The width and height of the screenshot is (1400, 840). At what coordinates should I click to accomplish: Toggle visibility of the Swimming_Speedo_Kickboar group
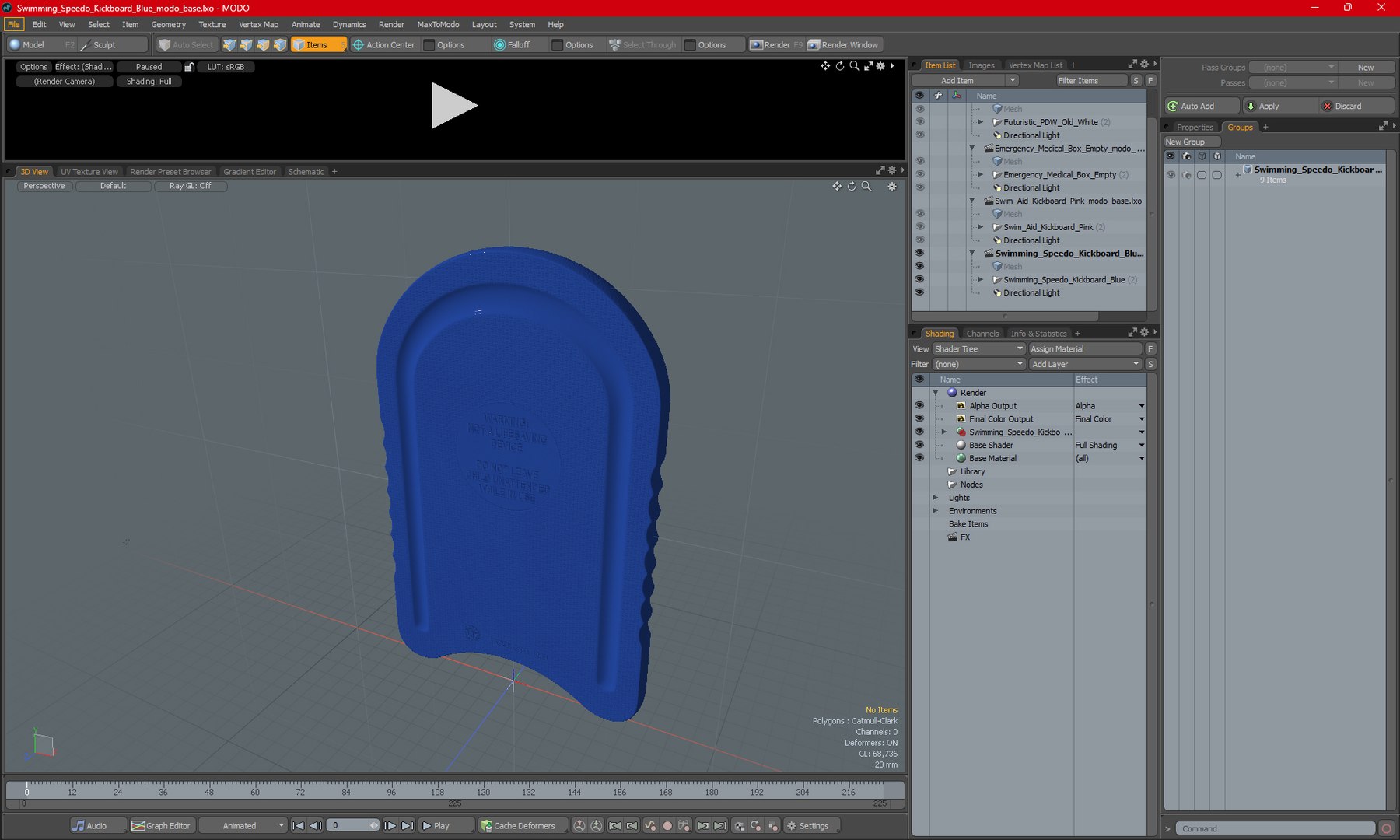coord(1171,175)
